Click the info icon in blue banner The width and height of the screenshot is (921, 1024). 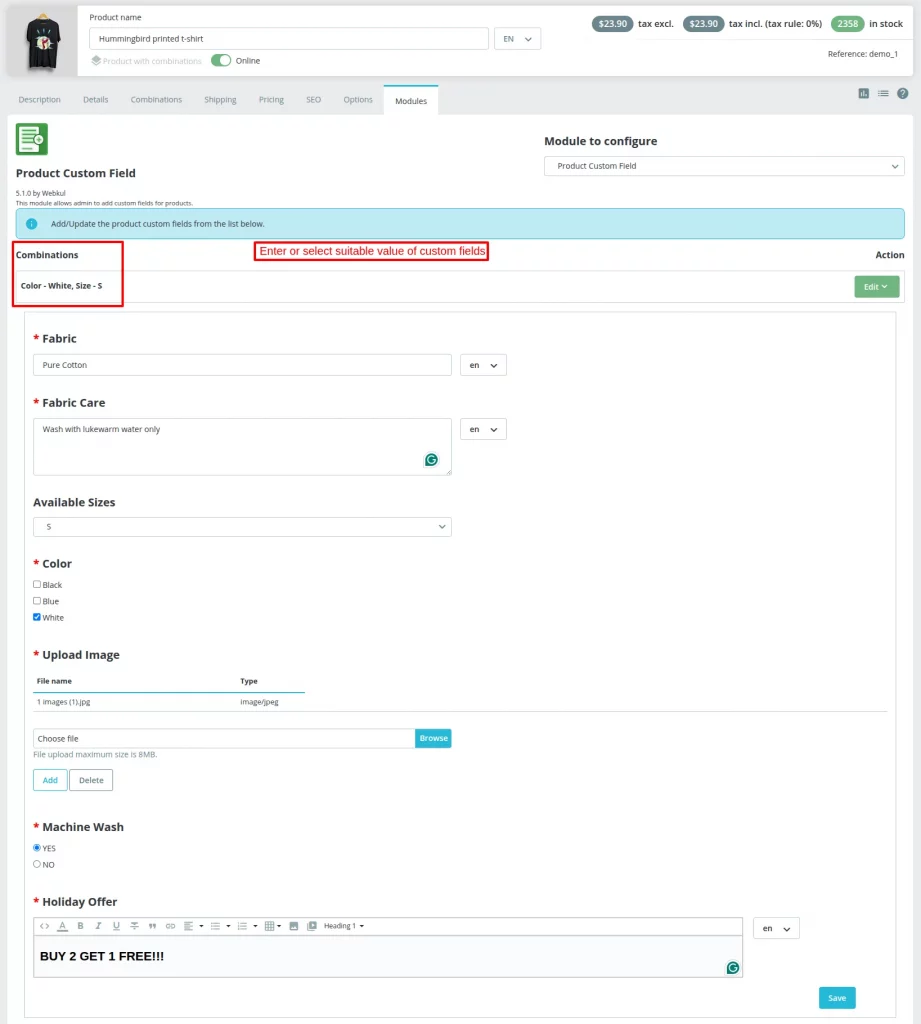coord(31,223)
